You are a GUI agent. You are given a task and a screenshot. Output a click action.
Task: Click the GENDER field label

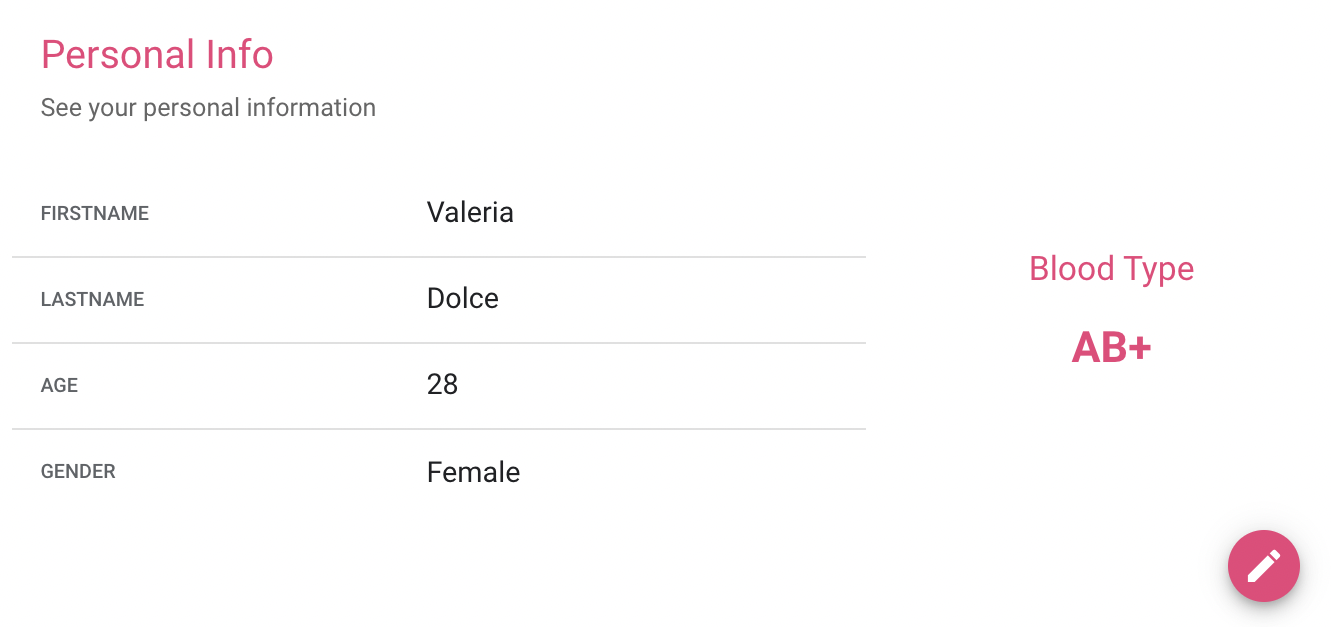tap(78, 472)
